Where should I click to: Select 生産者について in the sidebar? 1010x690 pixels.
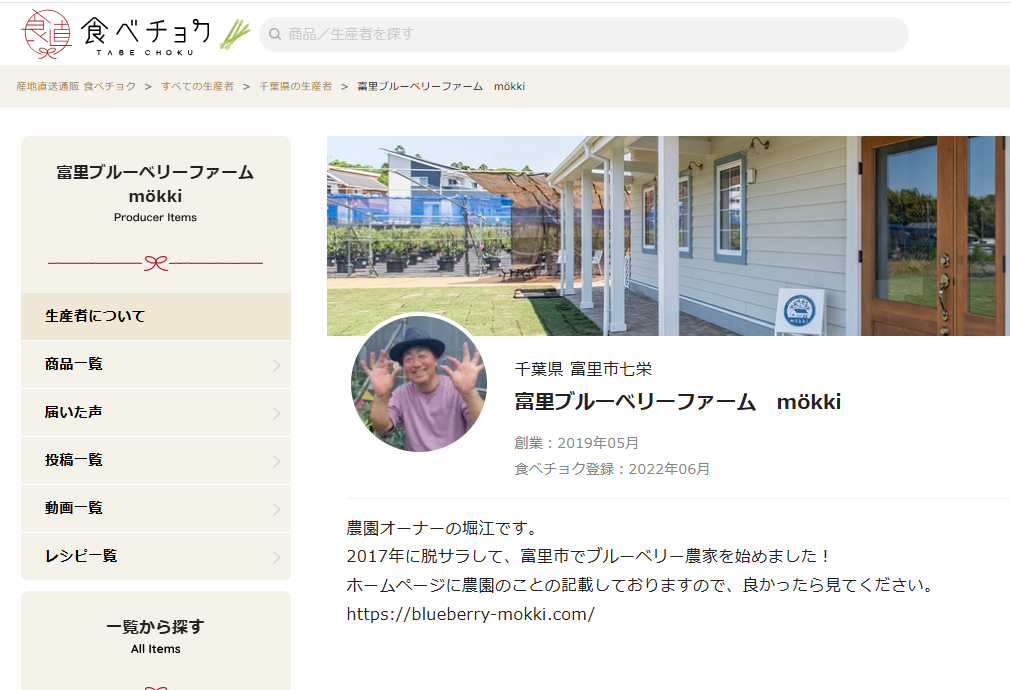click(x=95, y=316)
